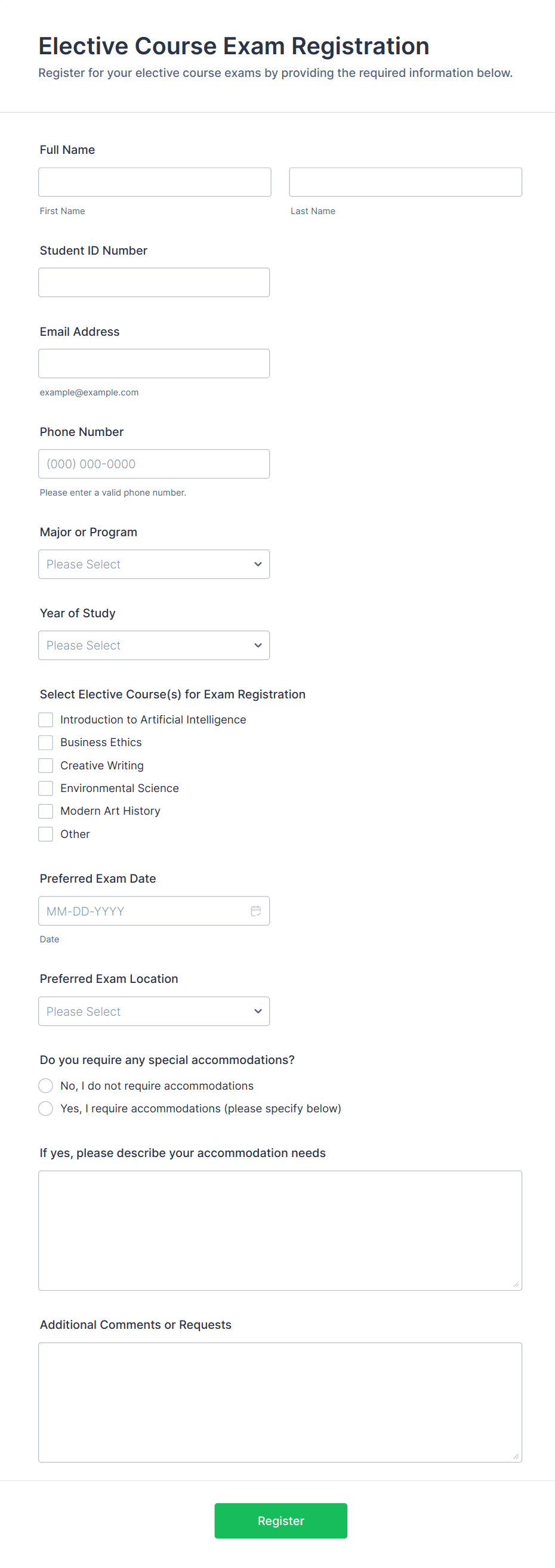Click the Student ID Number field
Viewport: 555px width, 1568px height.
[x=154, y=283]
